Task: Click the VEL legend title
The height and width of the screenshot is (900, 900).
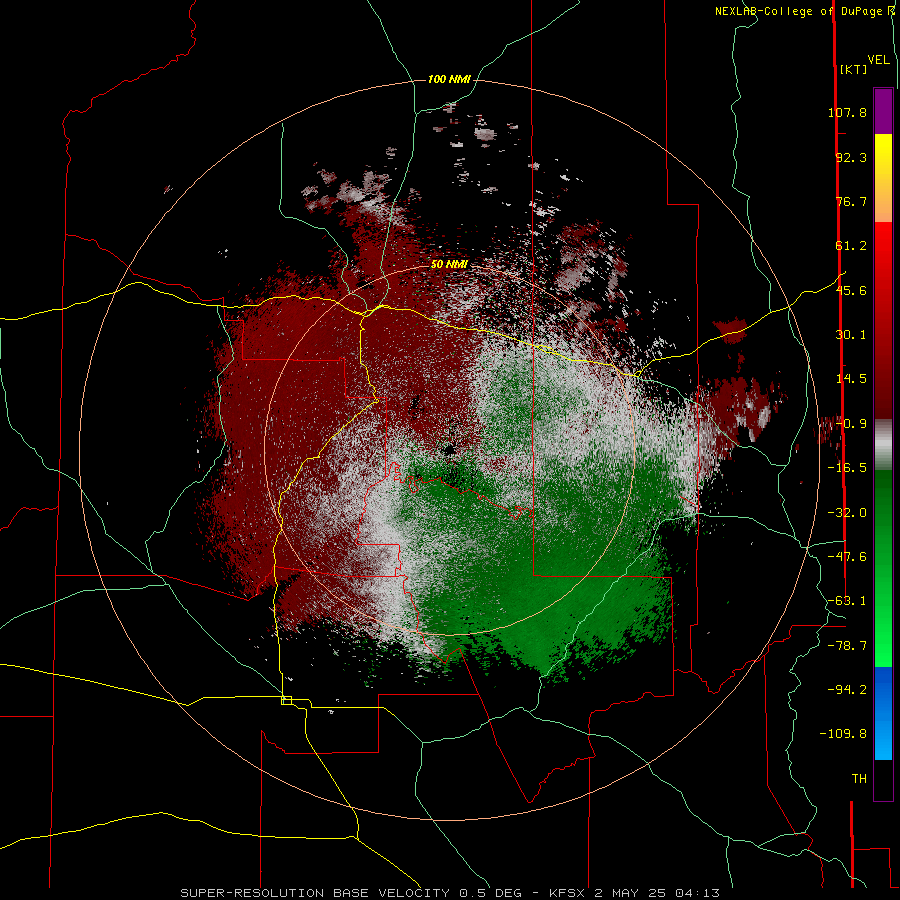Action: (x=878, y=60)
